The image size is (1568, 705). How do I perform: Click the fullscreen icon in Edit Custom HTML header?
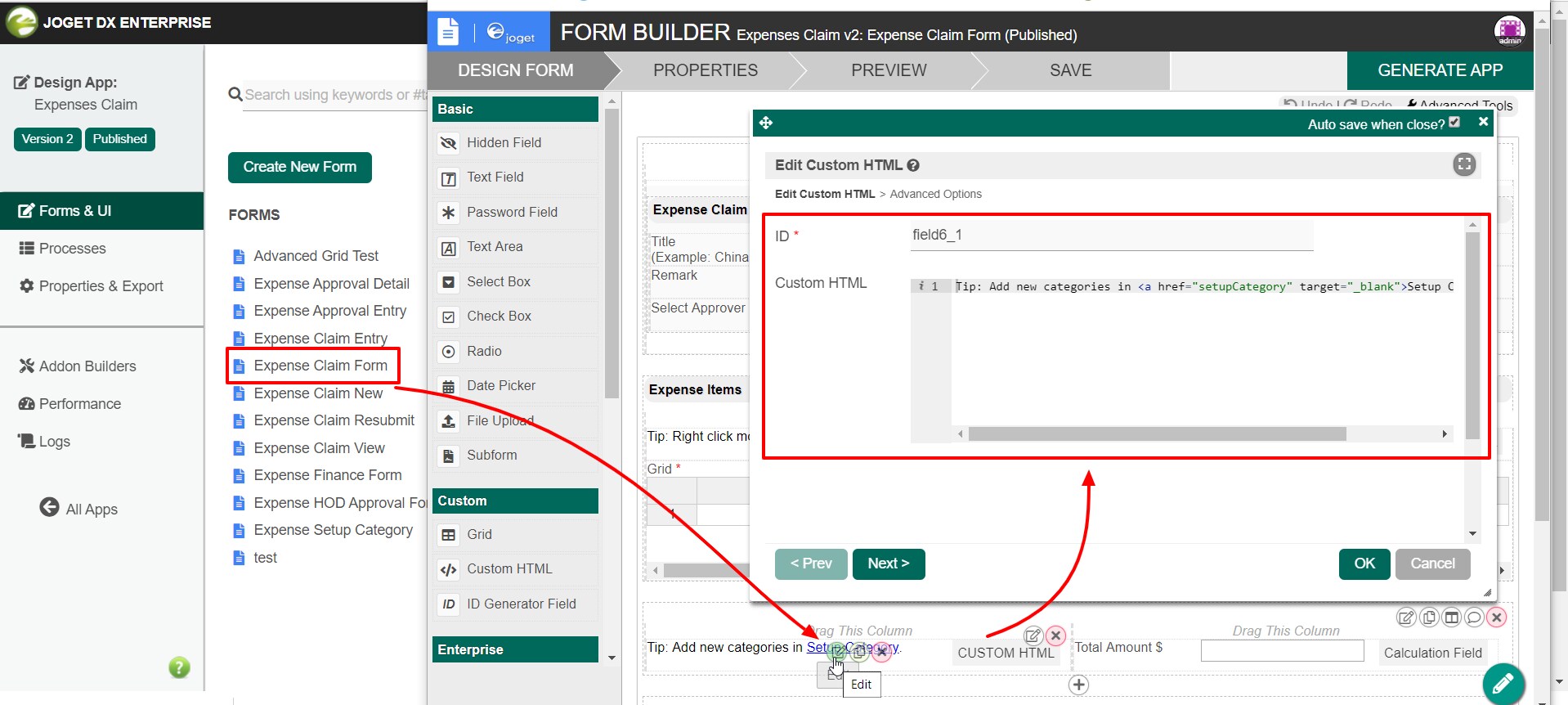(1464, 164)
